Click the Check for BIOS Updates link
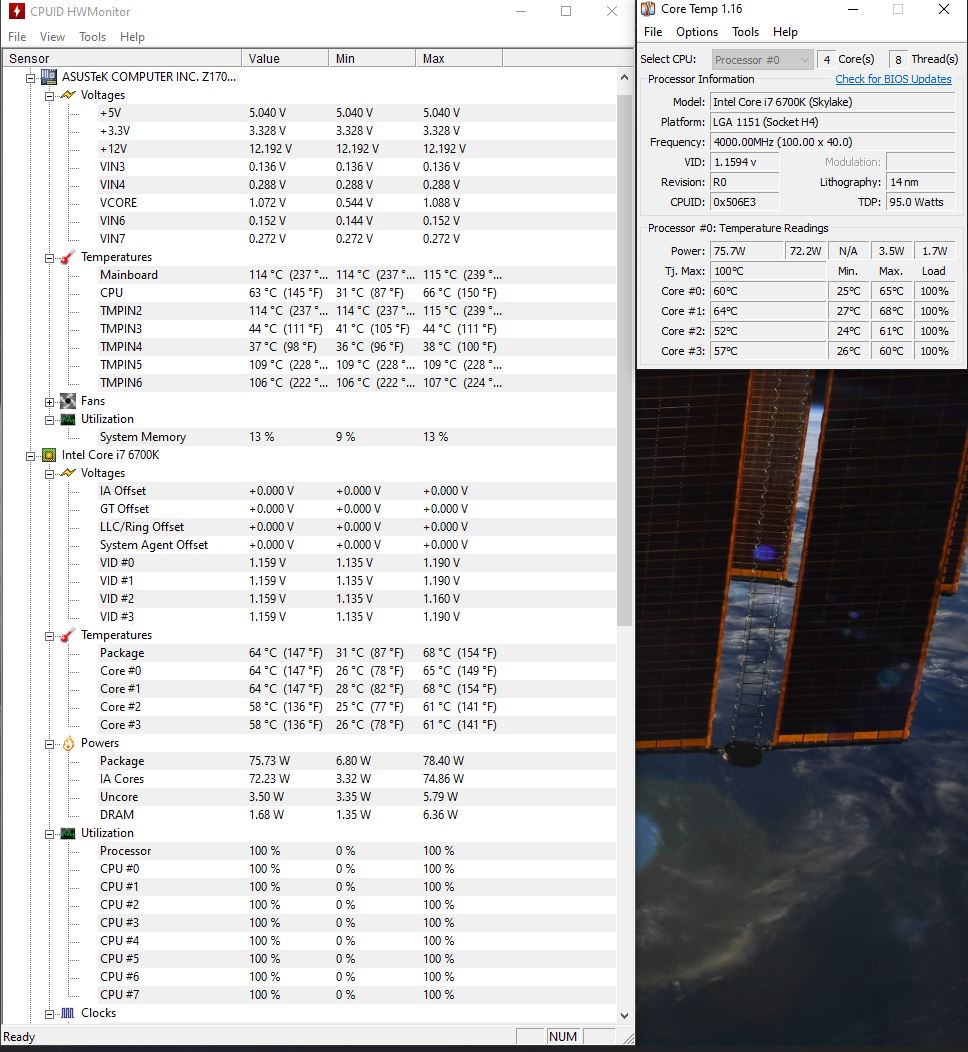This screenshot has width=968, height=1052. (x=893, y=80)
